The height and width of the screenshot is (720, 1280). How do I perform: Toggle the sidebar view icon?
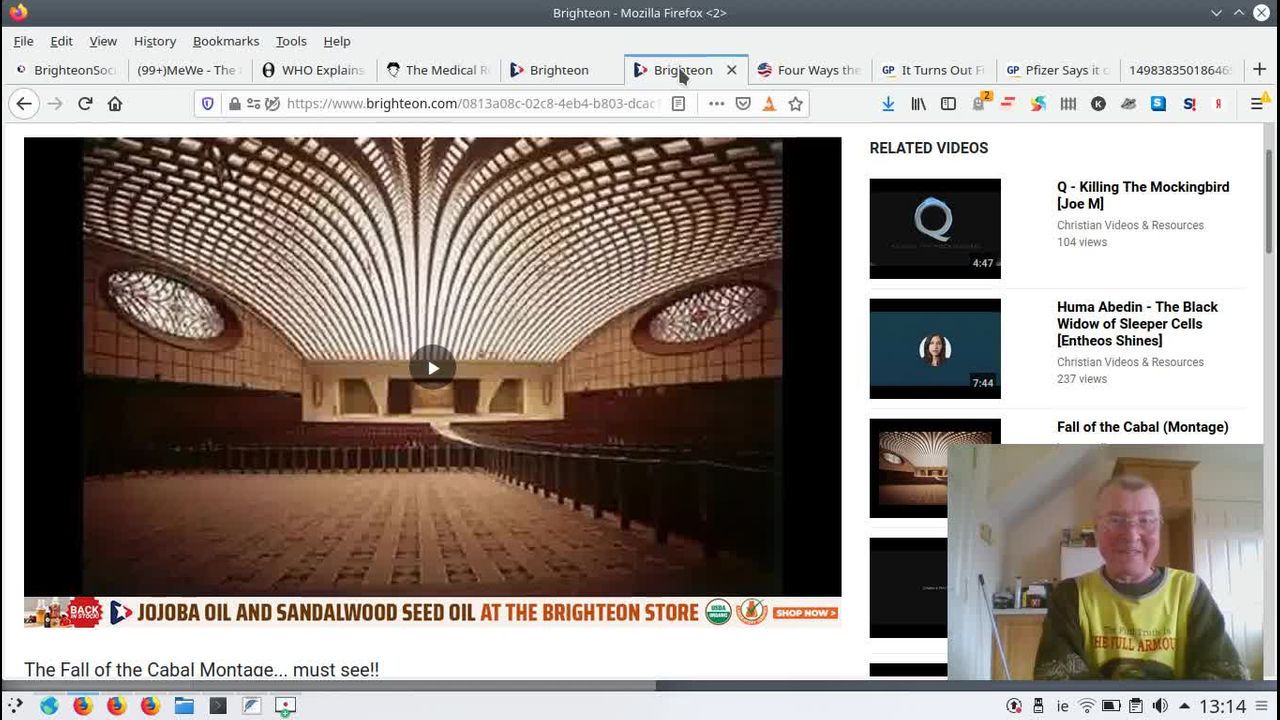coord(948,104)
